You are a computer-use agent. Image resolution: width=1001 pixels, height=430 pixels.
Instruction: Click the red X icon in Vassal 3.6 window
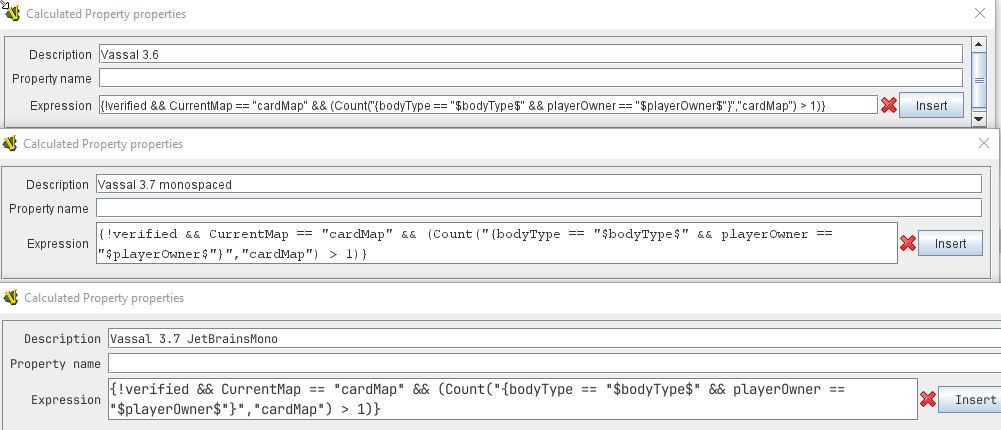[x=889, y=105]
